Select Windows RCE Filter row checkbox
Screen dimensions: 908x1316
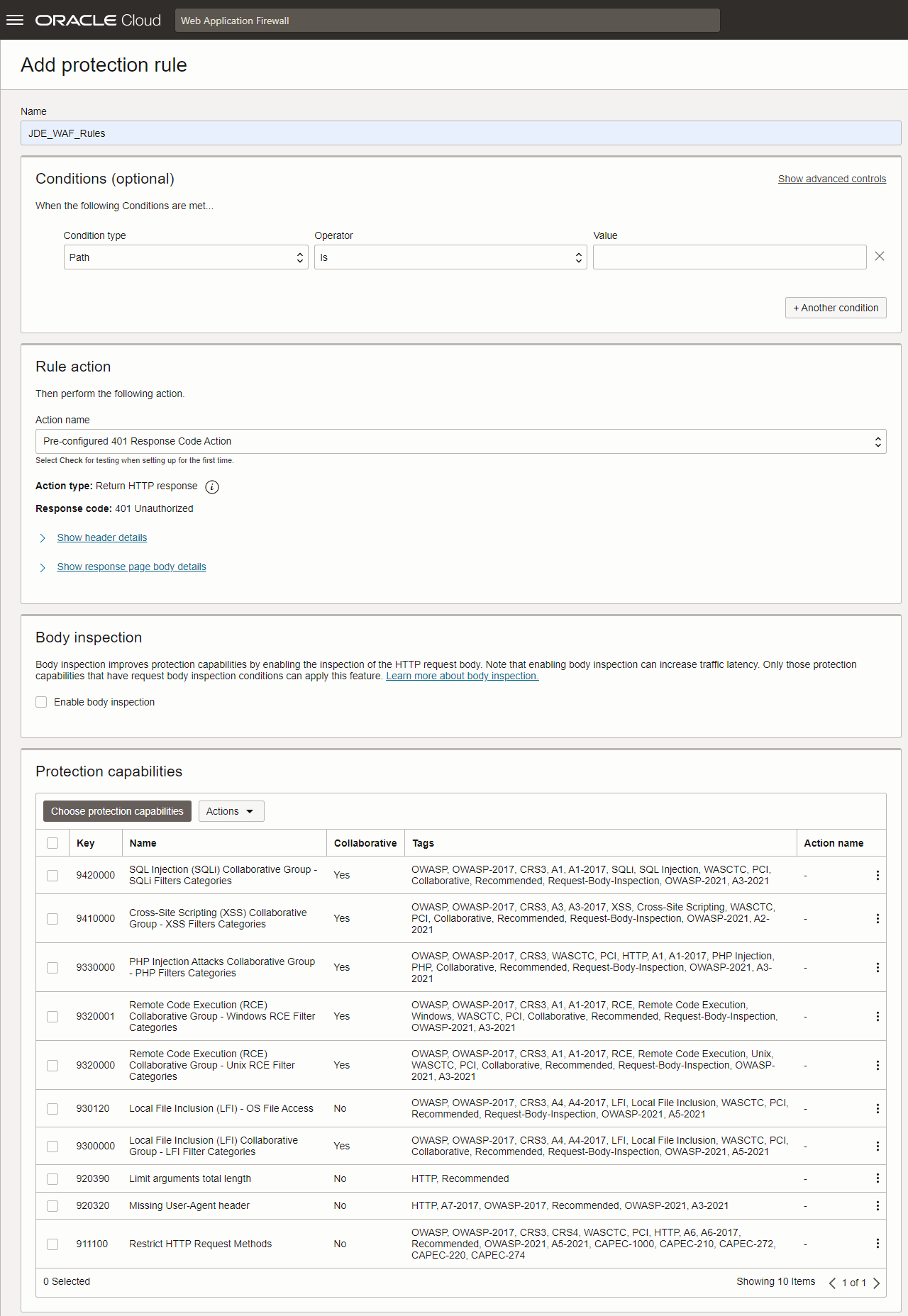(x=52, y=1017)
